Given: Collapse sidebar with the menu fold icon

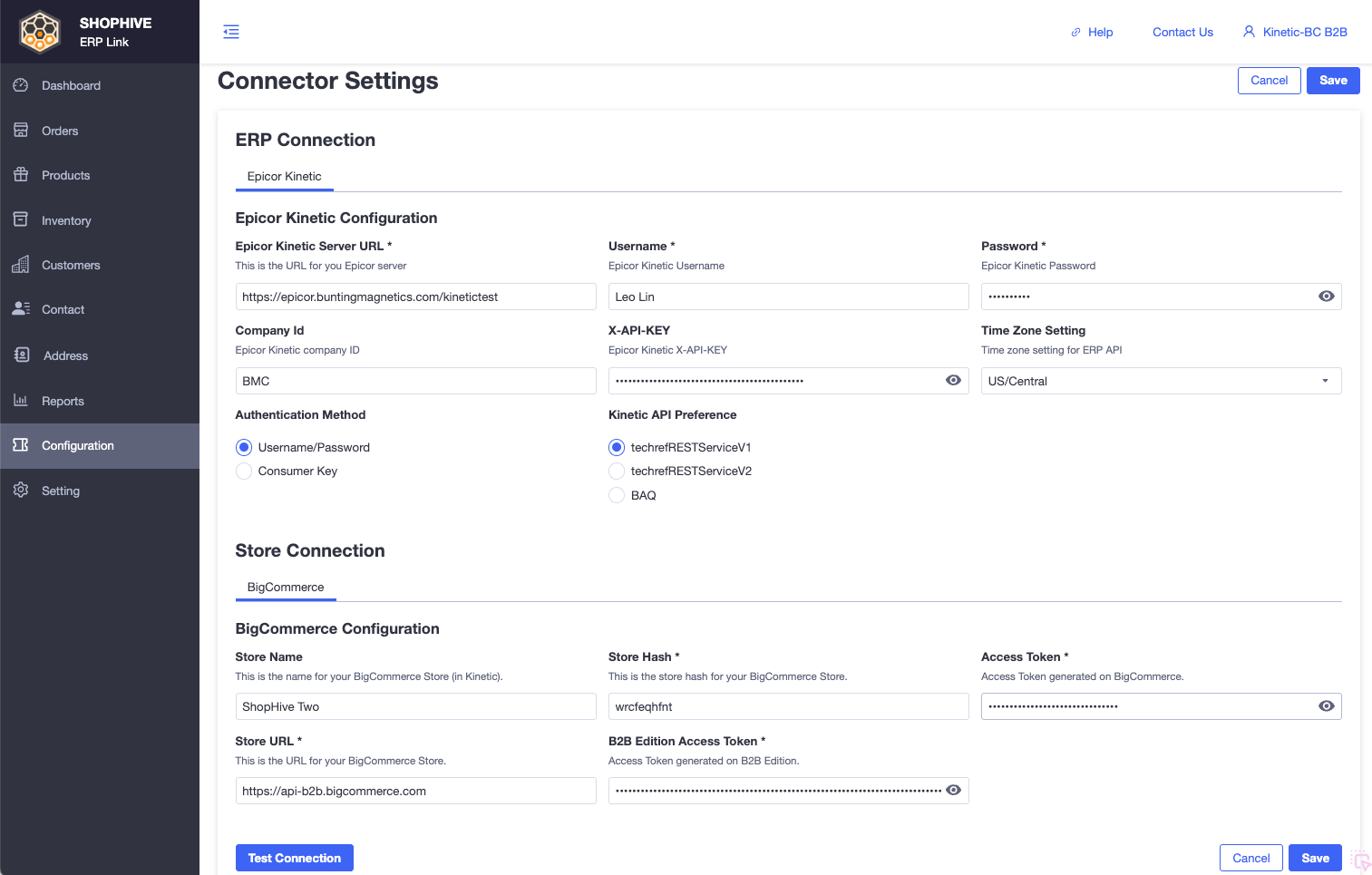Looking at the screenshot, I should (x=231, y=32).
